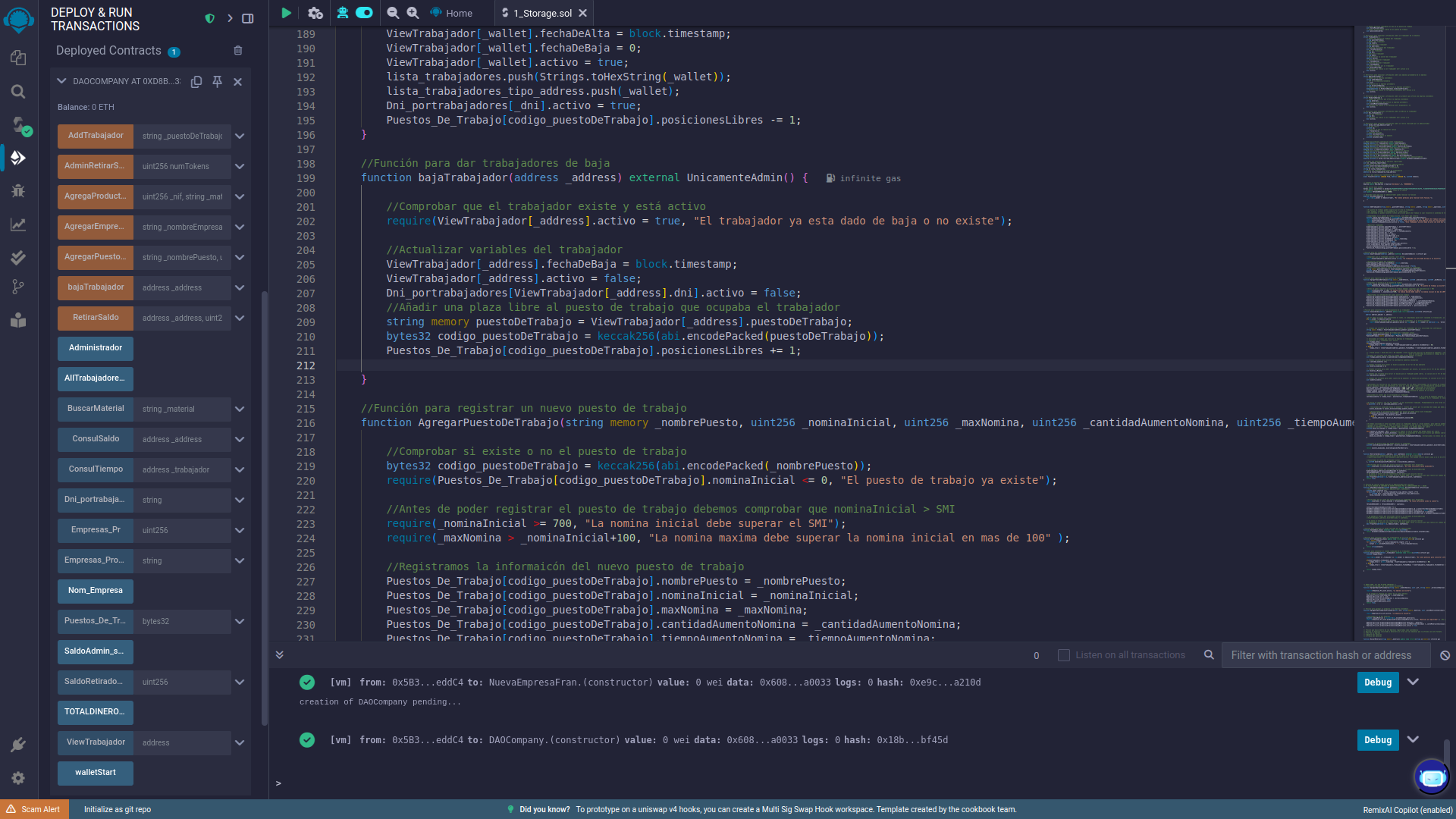Open the File Explorer sidebar icon
The width and height of the screenshot is (1456, 819).
[18, 58]
